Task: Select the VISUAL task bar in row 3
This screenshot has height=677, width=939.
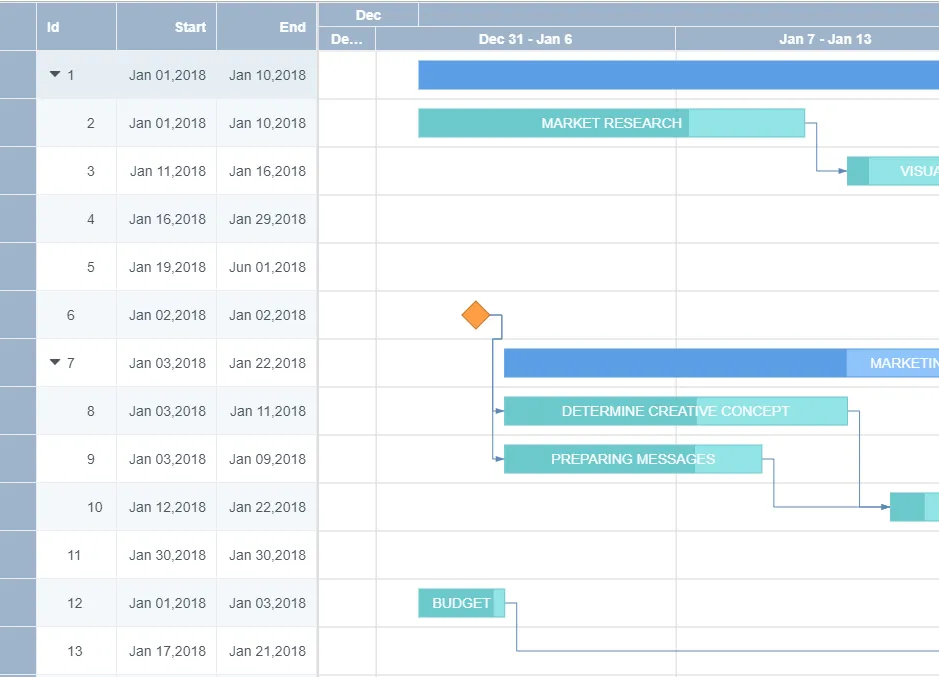Action: tap(900, 170)
